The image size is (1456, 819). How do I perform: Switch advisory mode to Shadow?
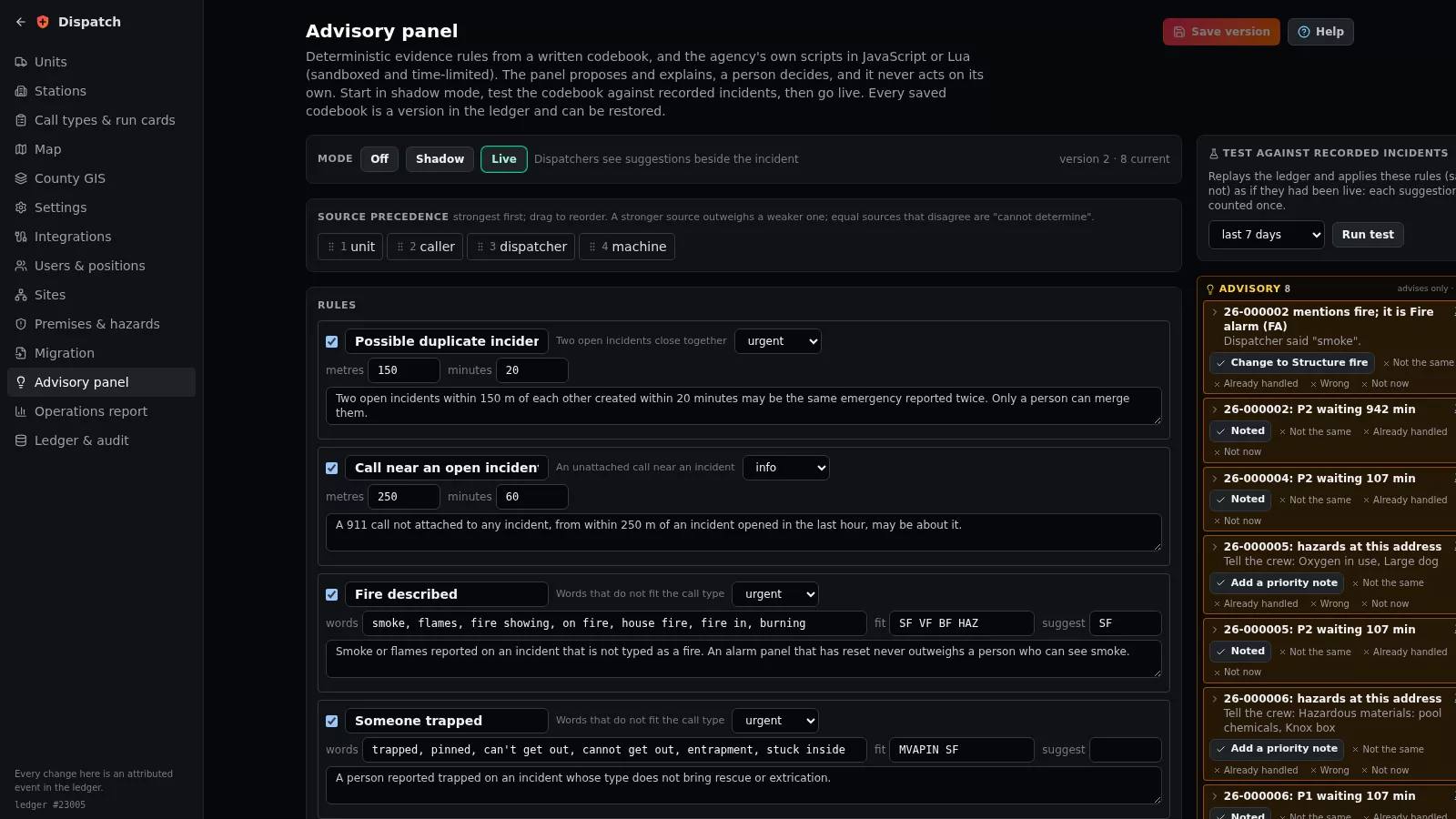tap(440, 159)
